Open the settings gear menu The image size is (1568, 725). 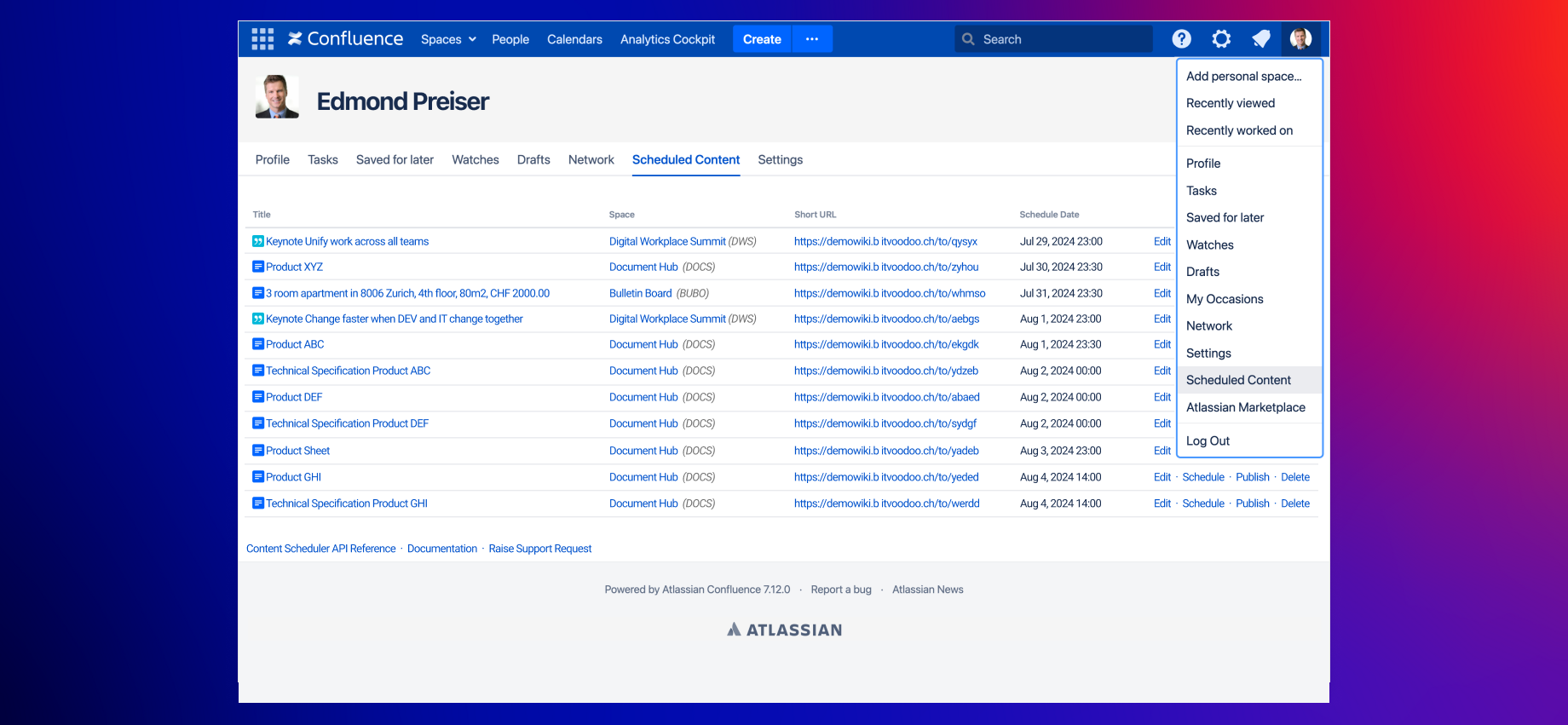[1221, 39]
